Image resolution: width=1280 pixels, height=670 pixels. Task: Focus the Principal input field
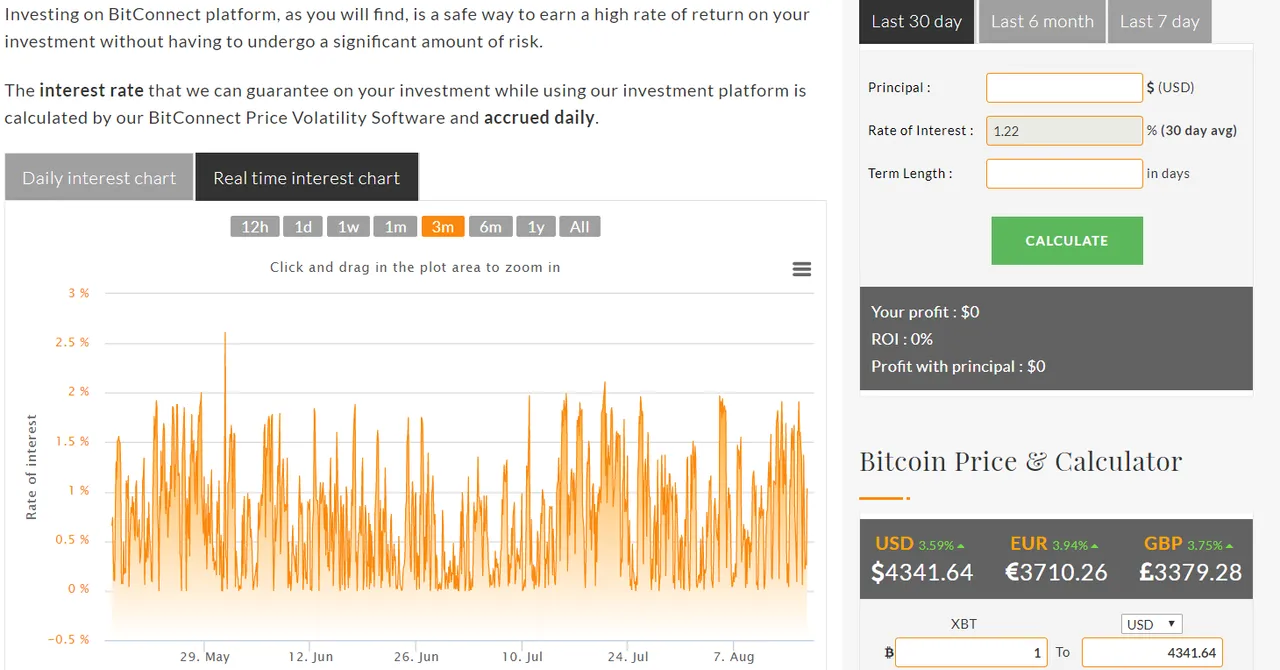pyautogui.click(x=1064, y=88)
